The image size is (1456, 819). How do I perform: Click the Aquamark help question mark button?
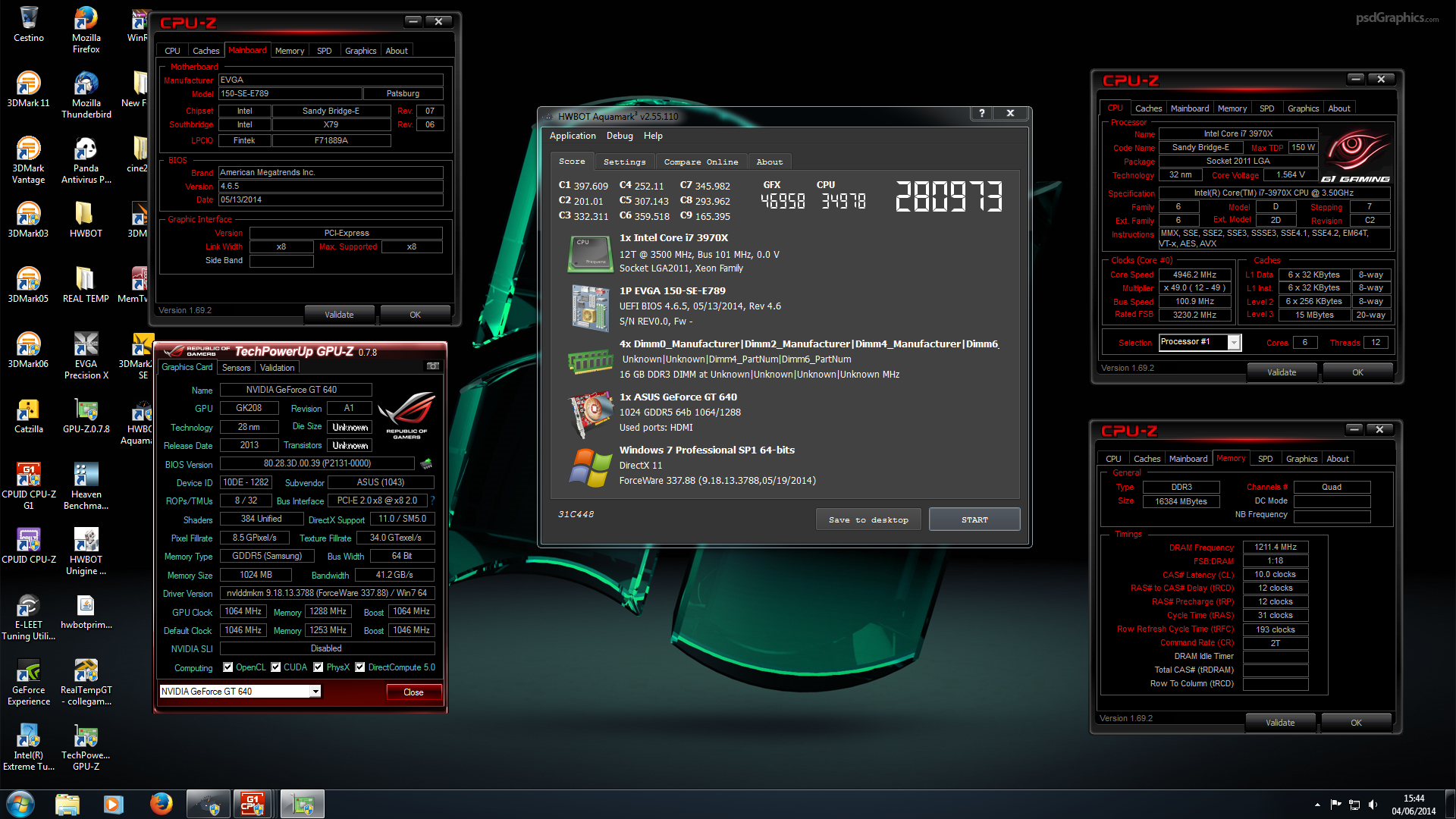pyautogui.click(x=981, y=113)
